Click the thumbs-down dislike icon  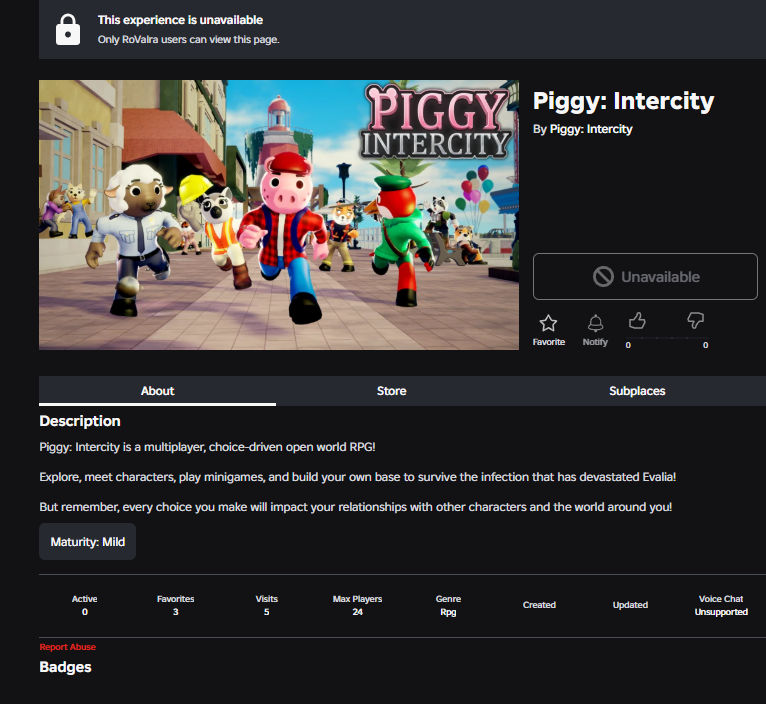(695, 320)
